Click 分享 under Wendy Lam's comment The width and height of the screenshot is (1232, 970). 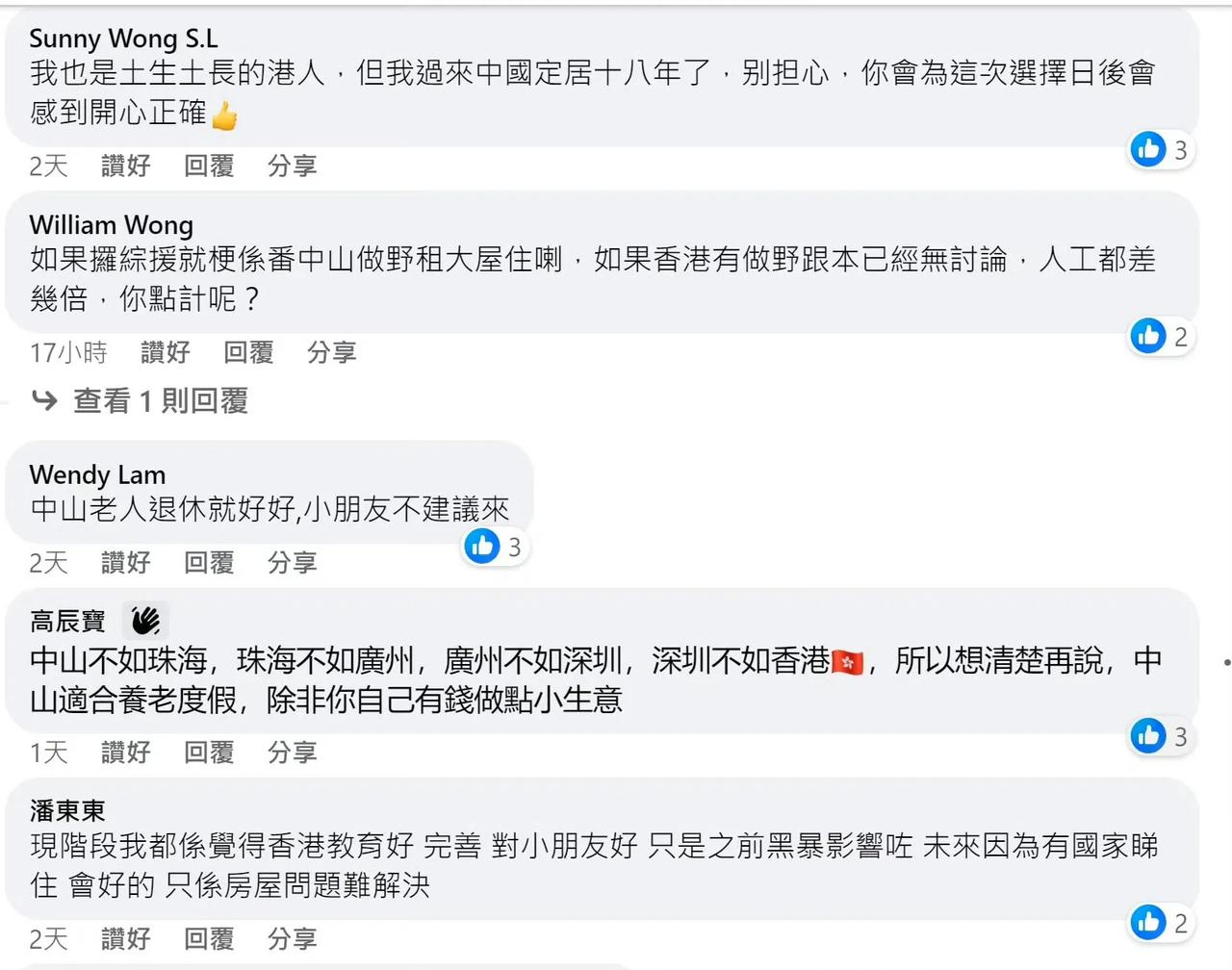pyautogui.click(x=293, y=562)
